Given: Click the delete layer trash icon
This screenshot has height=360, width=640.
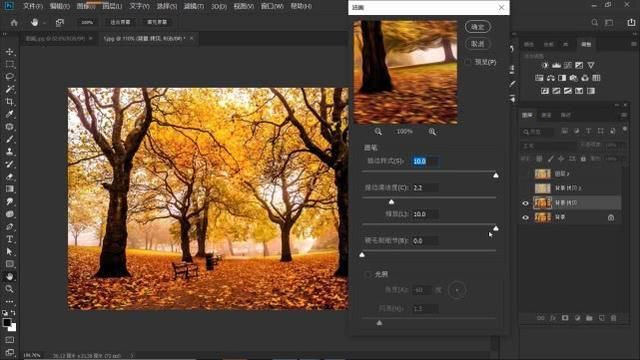Looking at the screenshot, I should tap(613, 318).
